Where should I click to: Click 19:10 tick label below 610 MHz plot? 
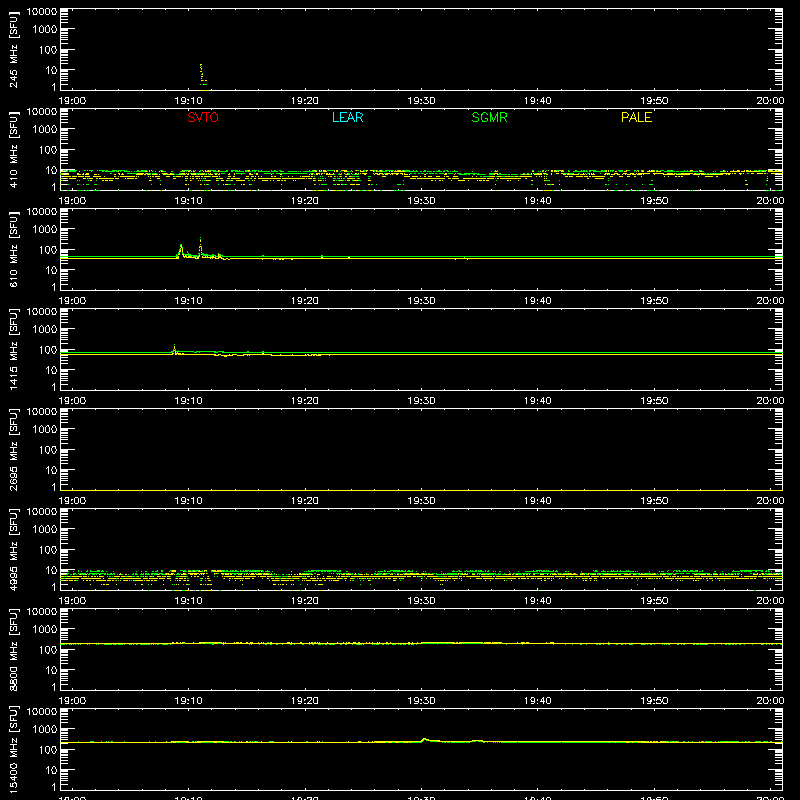(188, 301)
